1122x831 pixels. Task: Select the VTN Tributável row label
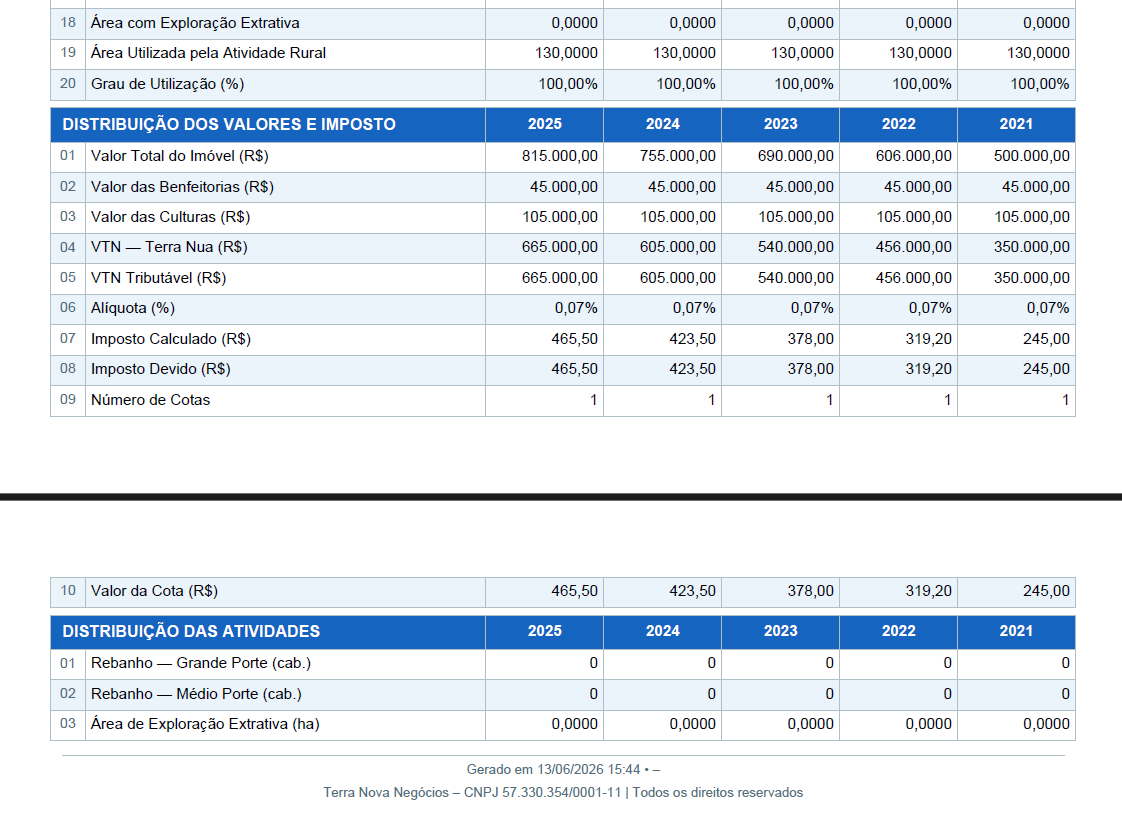click(158, 278)
